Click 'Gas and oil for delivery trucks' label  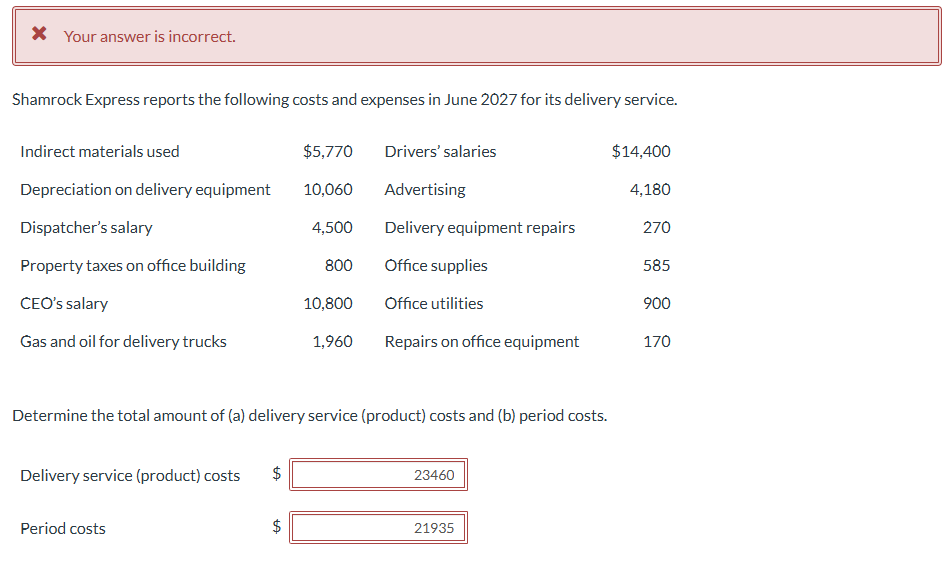(124, 342)
